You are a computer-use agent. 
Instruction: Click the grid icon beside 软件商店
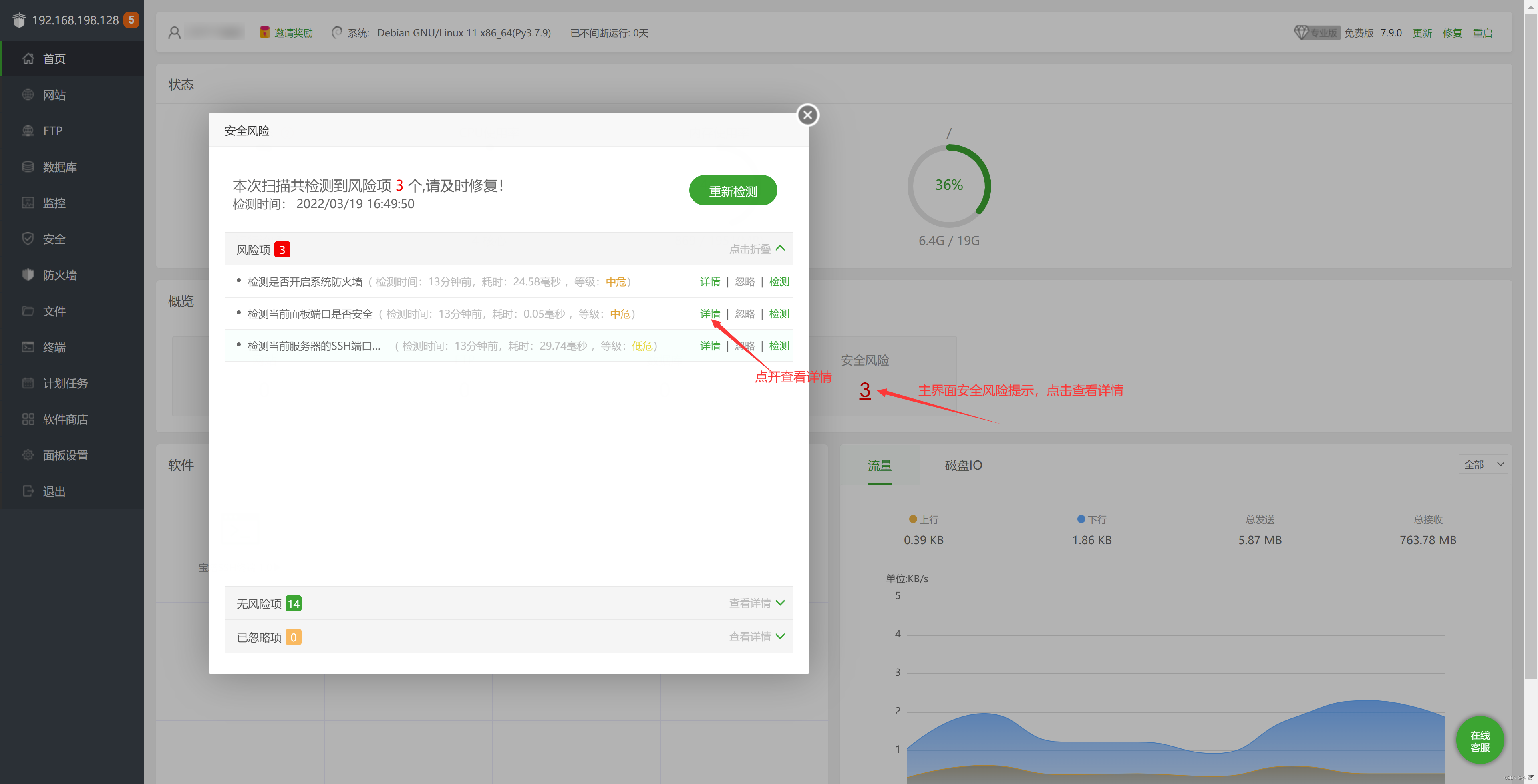tap(28, 418)
